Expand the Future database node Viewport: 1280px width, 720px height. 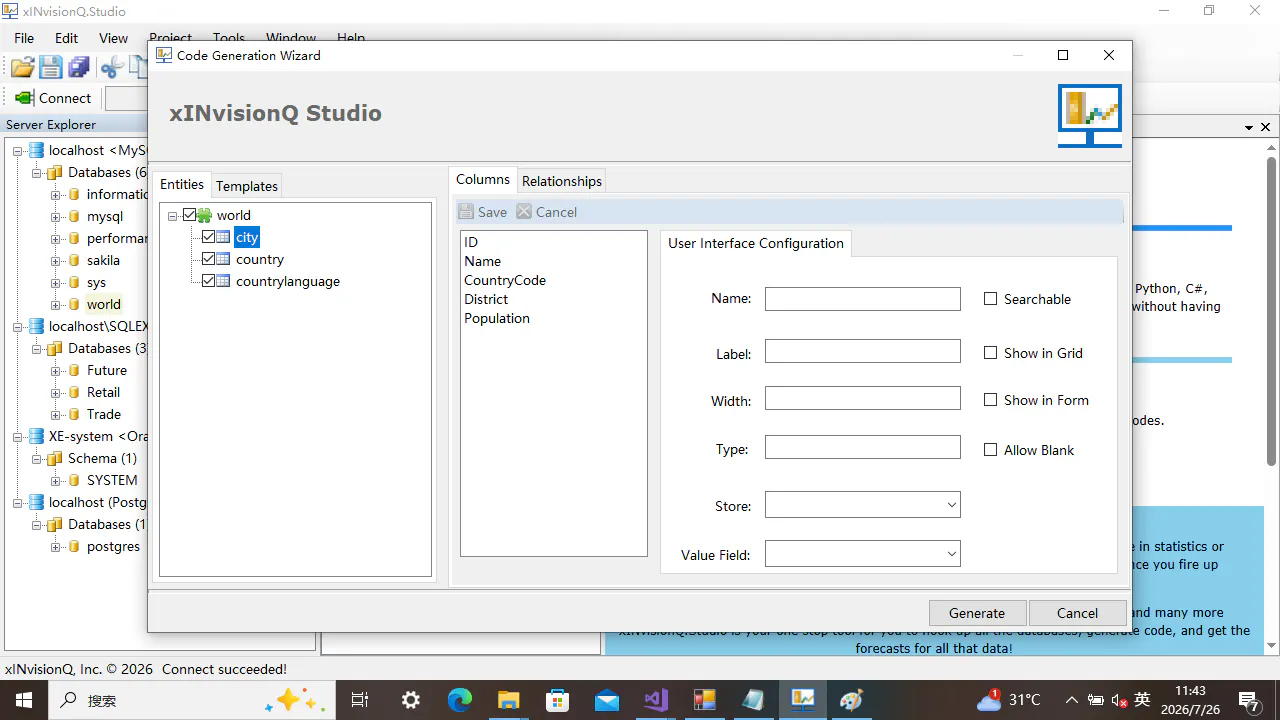(x=56, y=370)
